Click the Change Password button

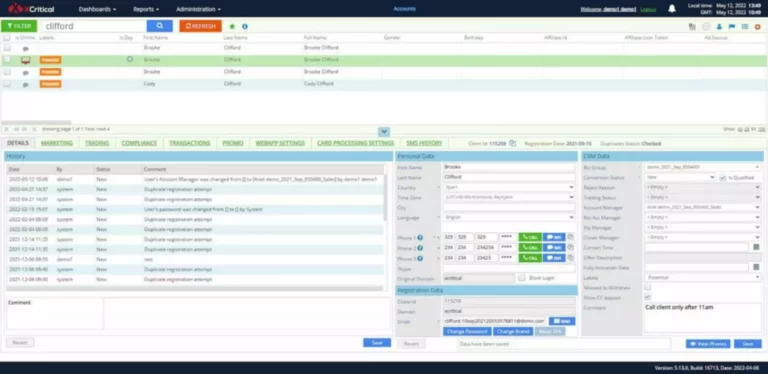pos(467,331)
